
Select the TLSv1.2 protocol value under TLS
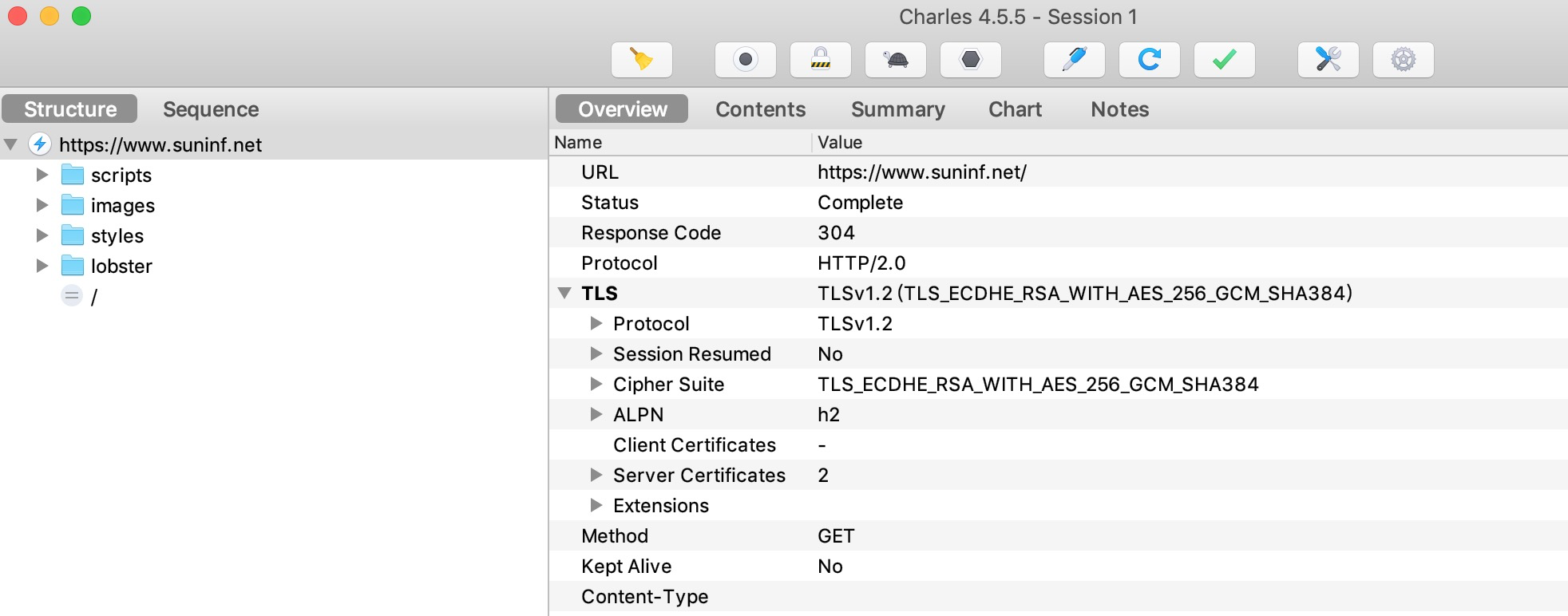pyautogui.click(x=855, y=324)
